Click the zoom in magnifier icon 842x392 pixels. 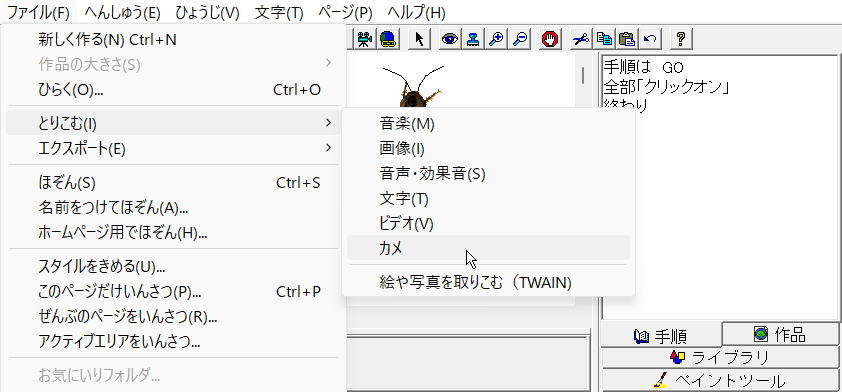(496, 39)
